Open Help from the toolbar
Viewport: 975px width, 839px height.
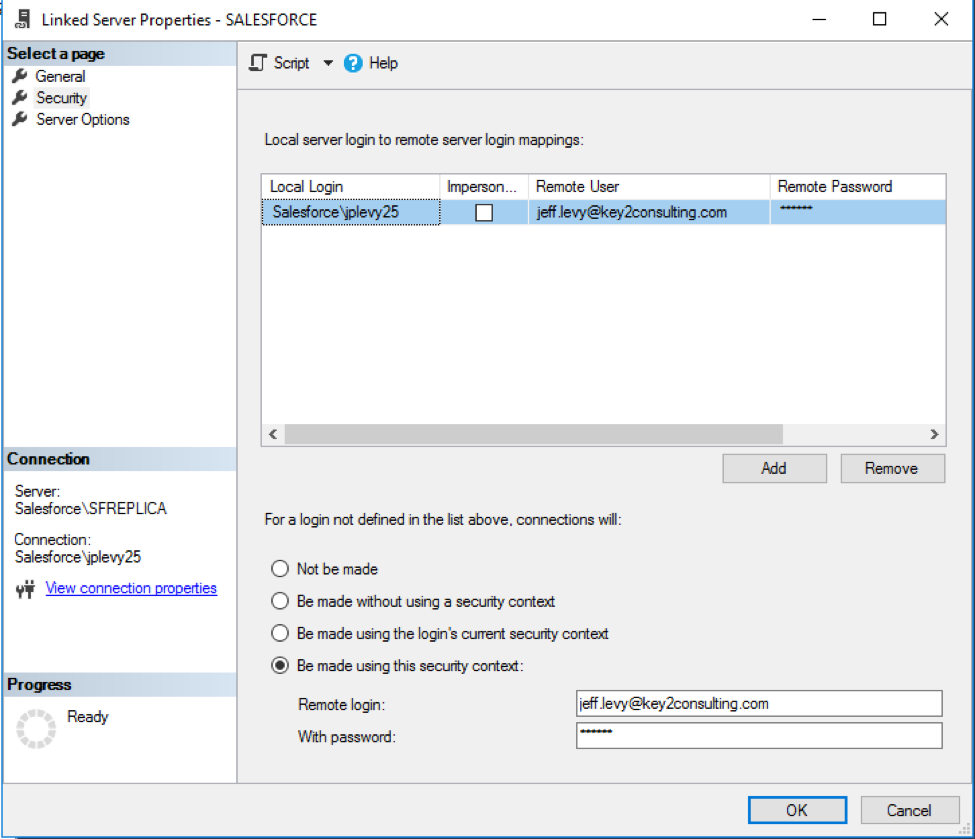tap(371, 63)
